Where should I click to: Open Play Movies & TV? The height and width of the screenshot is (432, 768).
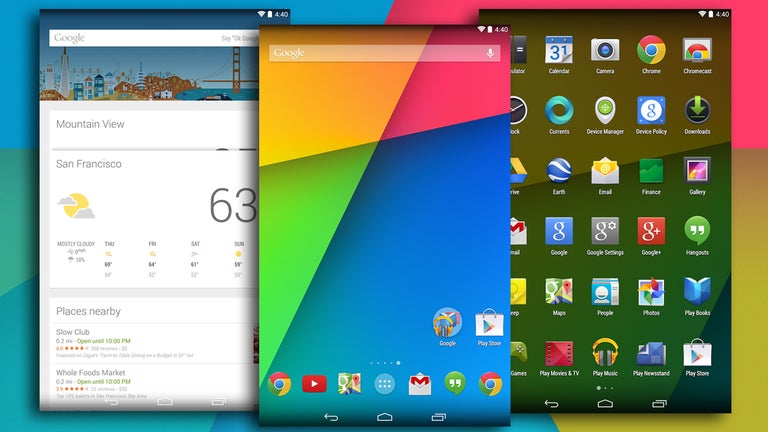click(x=559, y=357)
